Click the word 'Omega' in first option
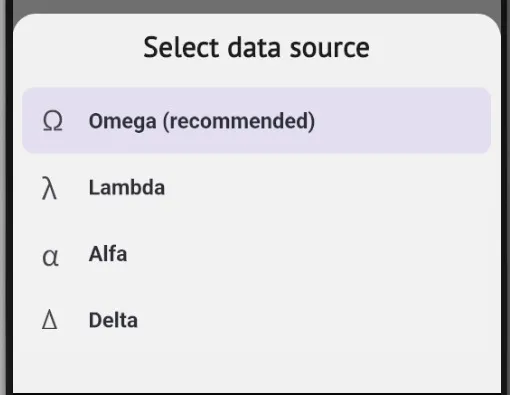 click(122, 121)
